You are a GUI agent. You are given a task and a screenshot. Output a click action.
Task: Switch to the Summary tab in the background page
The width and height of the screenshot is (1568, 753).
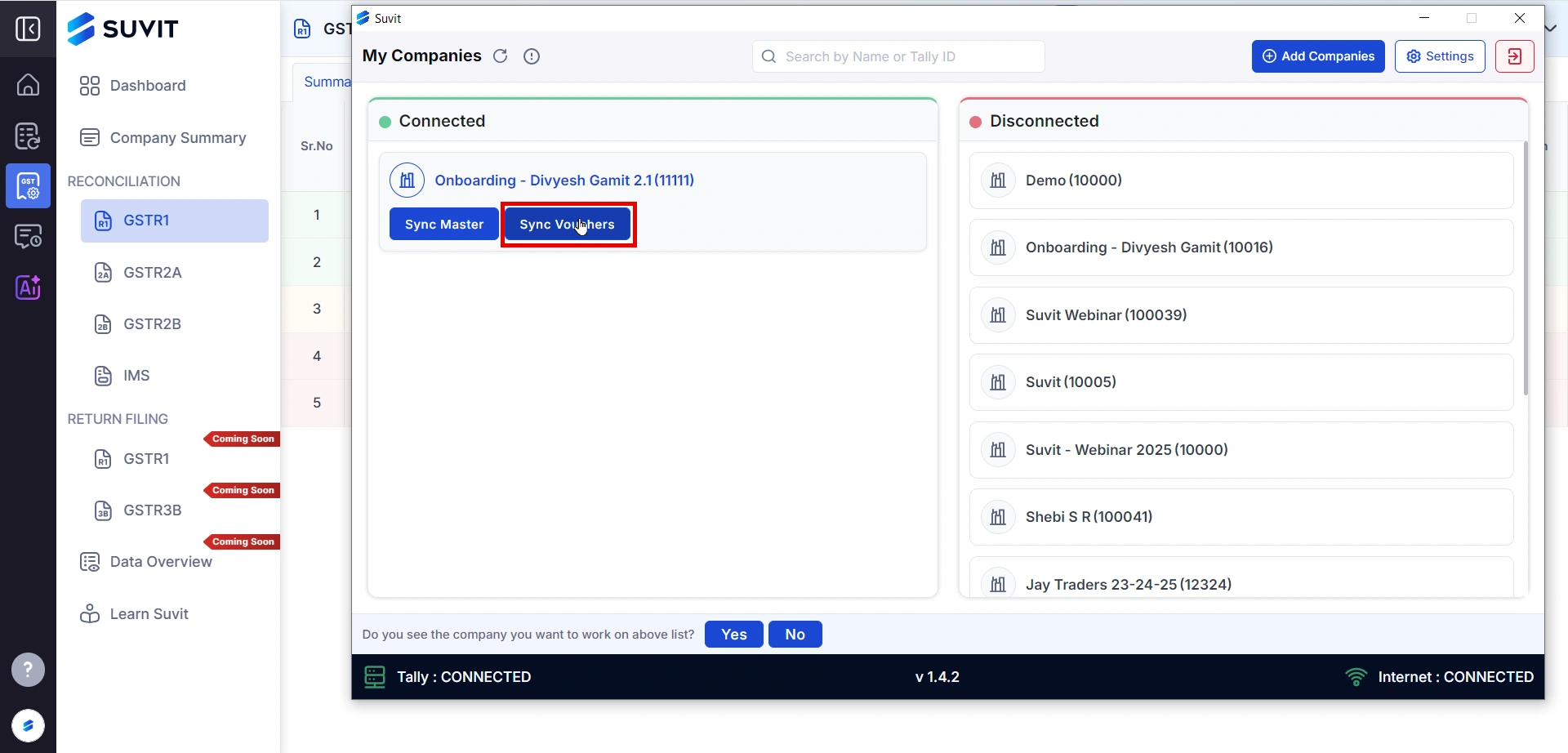coord(327,82)
